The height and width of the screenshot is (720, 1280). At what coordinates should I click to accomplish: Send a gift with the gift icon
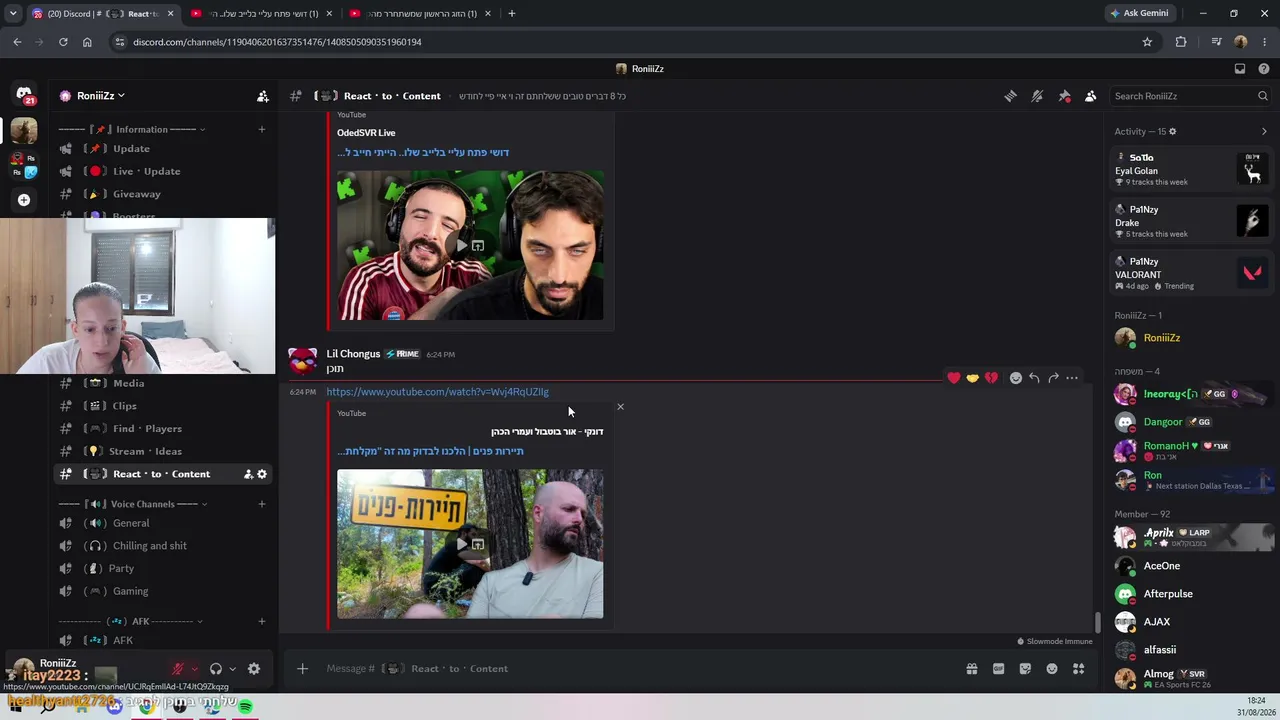coord(971,669)
